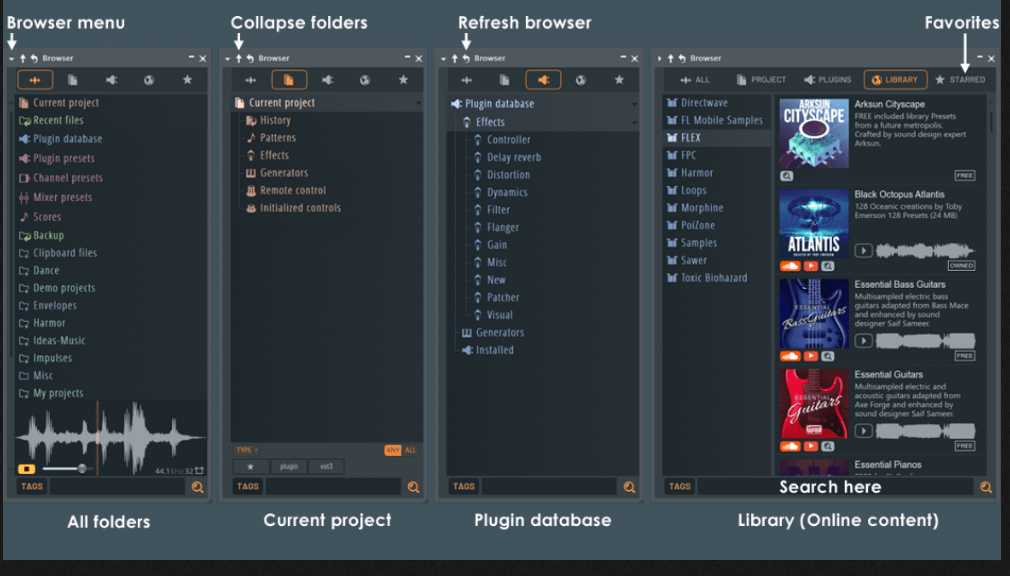This screenshot has height=576, width=1010.
Task: Click Refresh browser icon in Library panel header
Action: [x=681, y=59]
